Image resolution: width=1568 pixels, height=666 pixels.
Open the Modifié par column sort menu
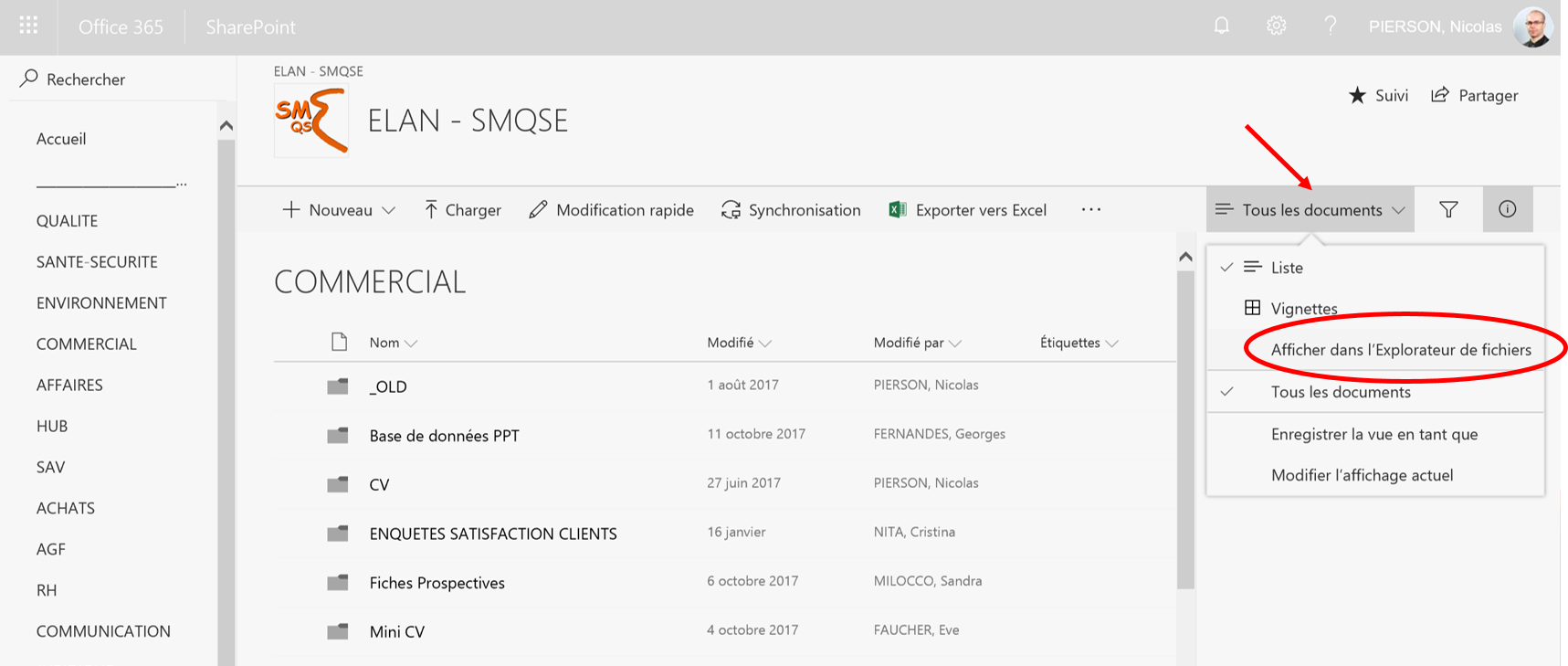pos(917,343)
